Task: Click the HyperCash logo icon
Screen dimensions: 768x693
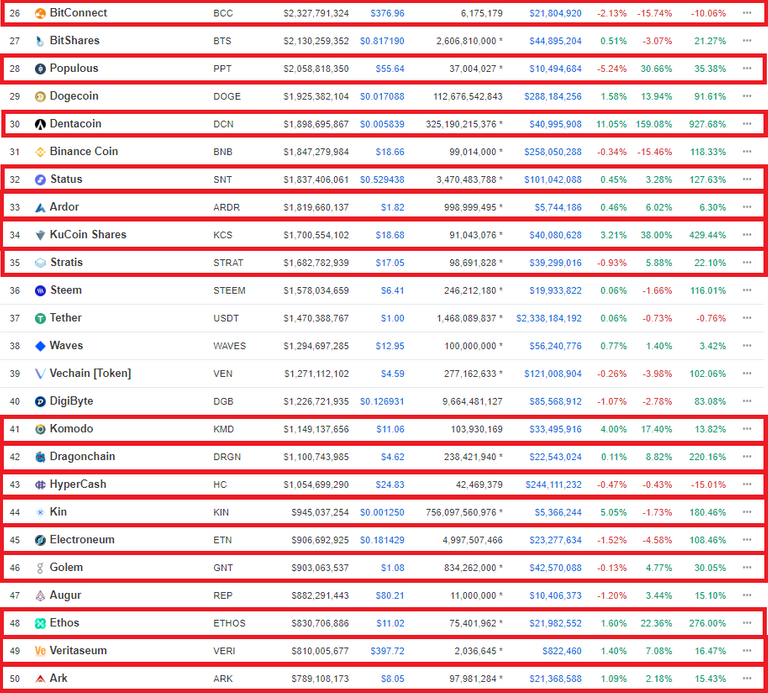Action: pyautogui.click(x=40, y=485)
